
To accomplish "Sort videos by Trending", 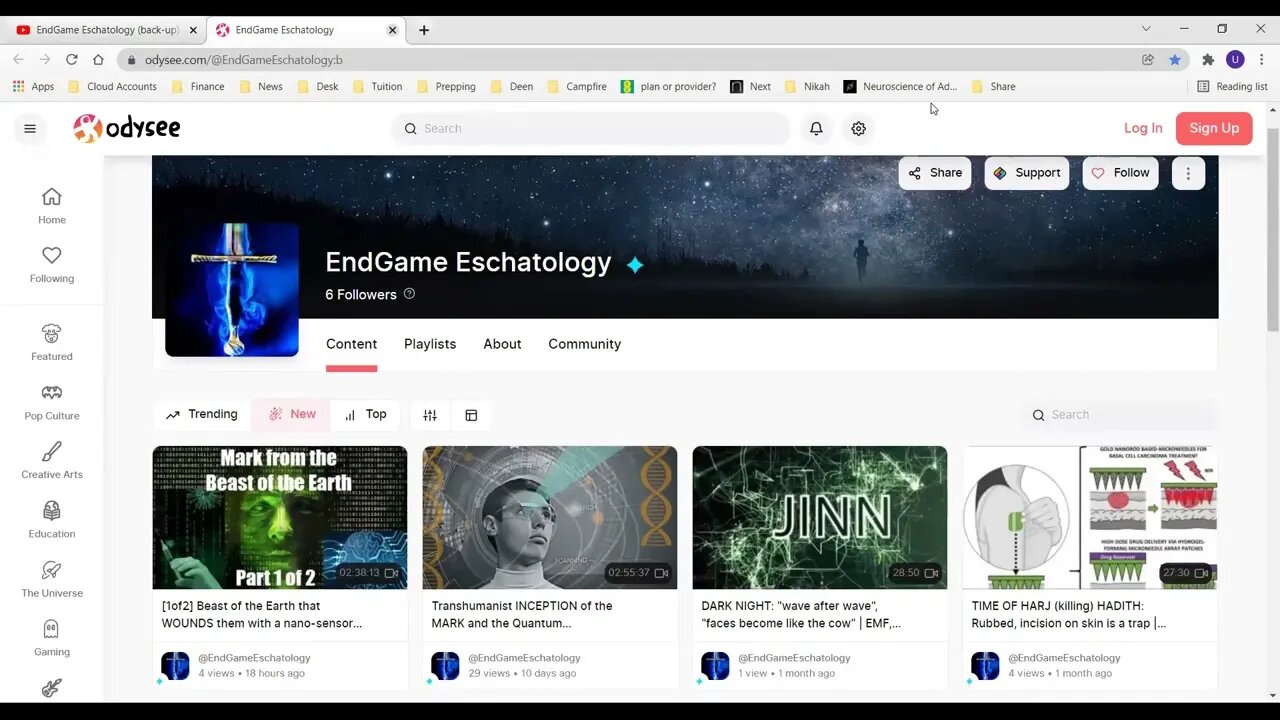I will tap(202, 414).
